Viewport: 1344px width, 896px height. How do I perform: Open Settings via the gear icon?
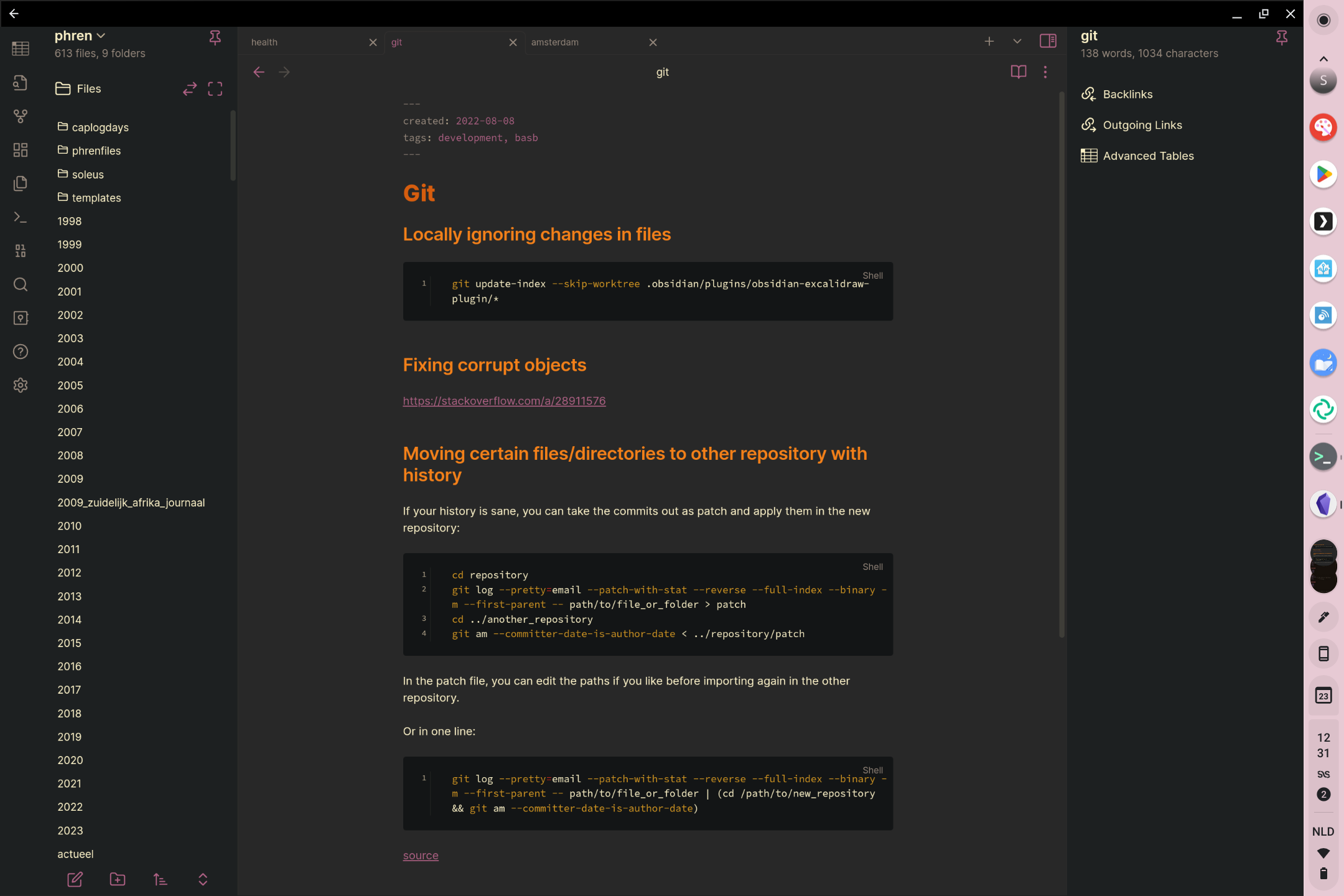21,385
